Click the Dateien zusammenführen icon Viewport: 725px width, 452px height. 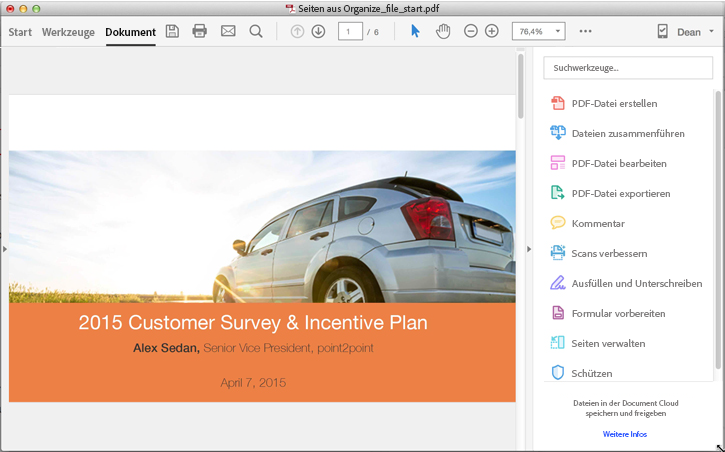pos(558,133)
